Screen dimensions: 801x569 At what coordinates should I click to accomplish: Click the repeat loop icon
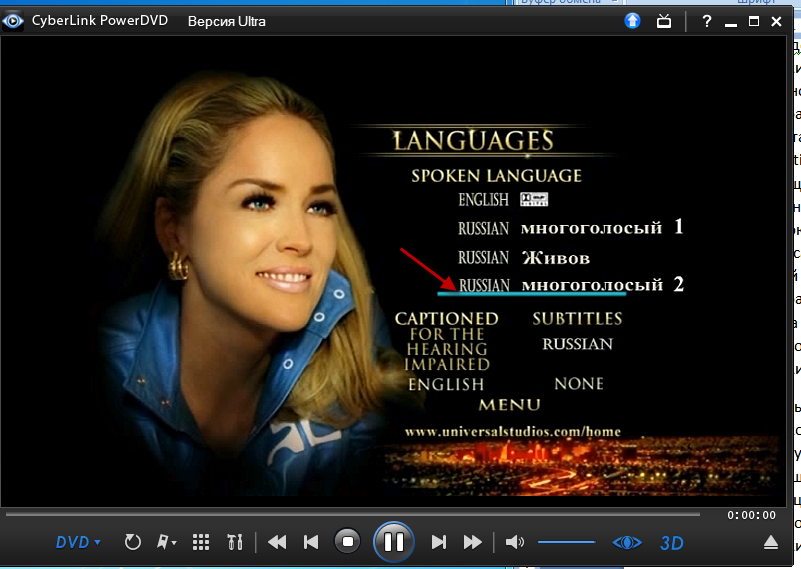tap(132, 542)
